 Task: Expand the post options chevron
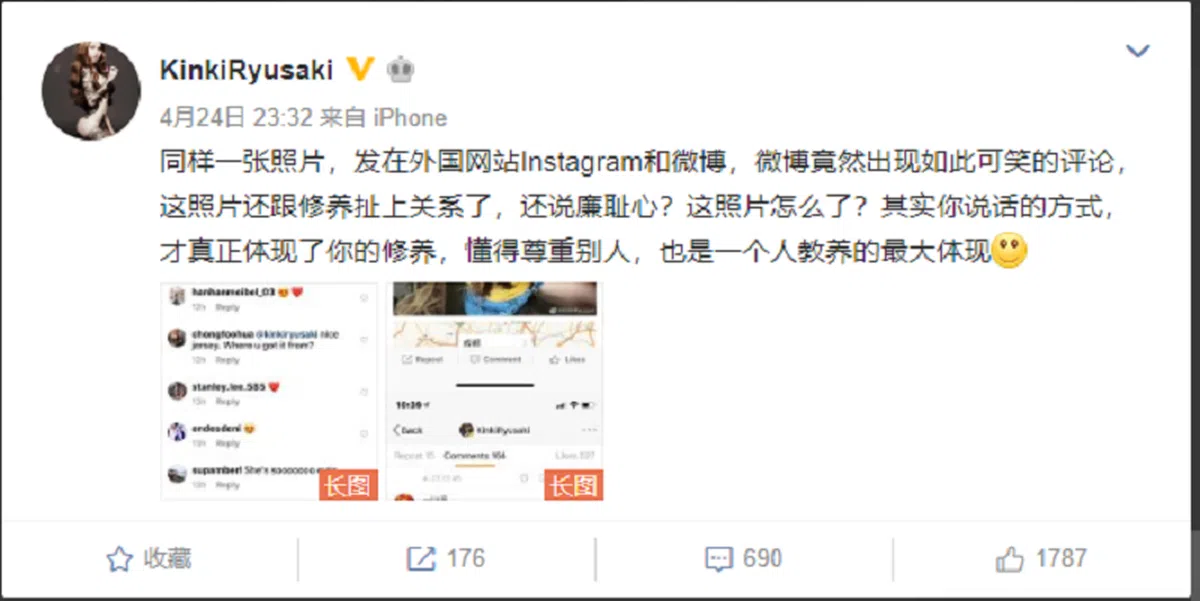[x=1138, y=50]
